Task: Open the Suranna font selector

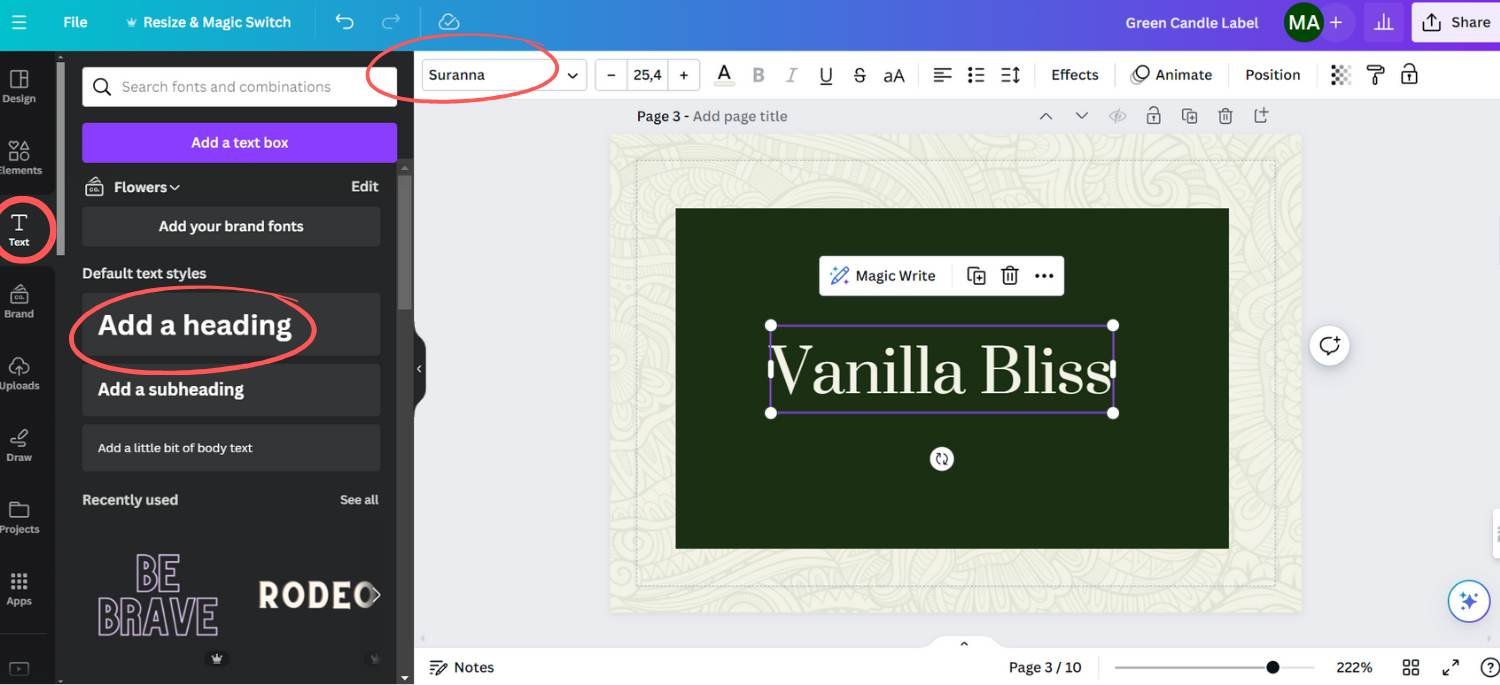Action: 500,74
